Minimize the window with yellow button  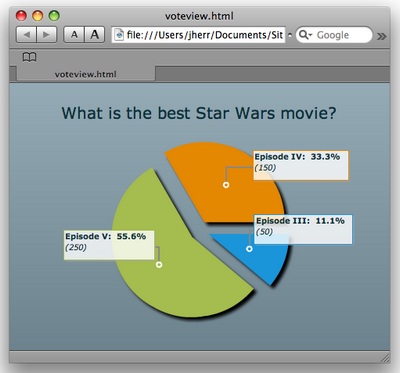coord(38,15)
